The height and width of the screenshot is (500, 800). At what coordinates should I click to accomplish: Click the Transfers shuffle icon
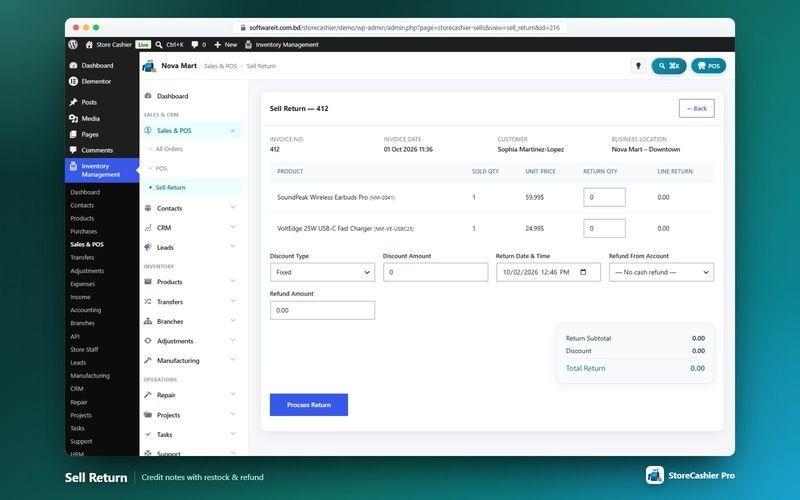[148, 302]
